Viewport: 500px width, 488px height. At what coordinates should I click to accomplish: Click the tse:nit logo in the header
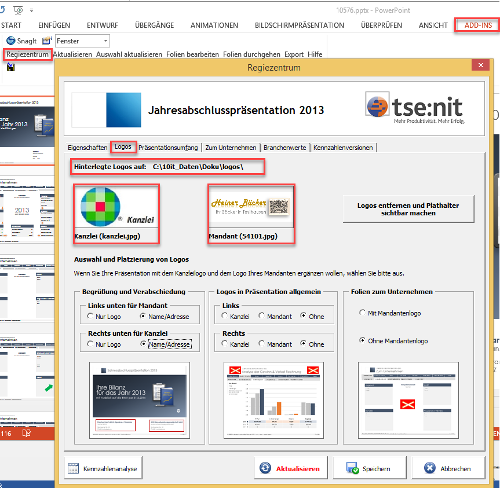pyautogui.click(x=415, y=108)
